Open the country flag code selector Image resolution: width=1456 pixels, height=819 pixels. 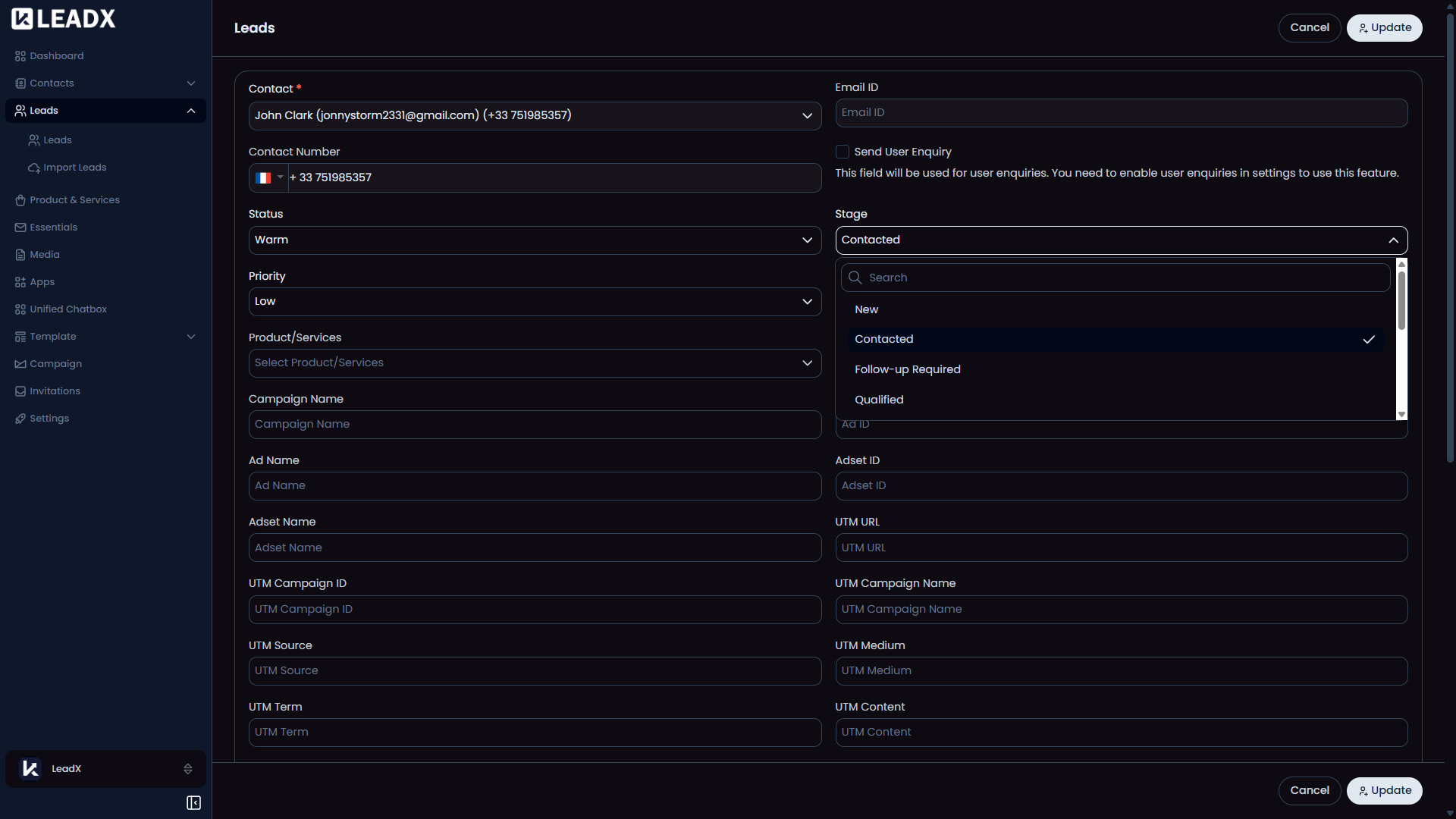269,177
